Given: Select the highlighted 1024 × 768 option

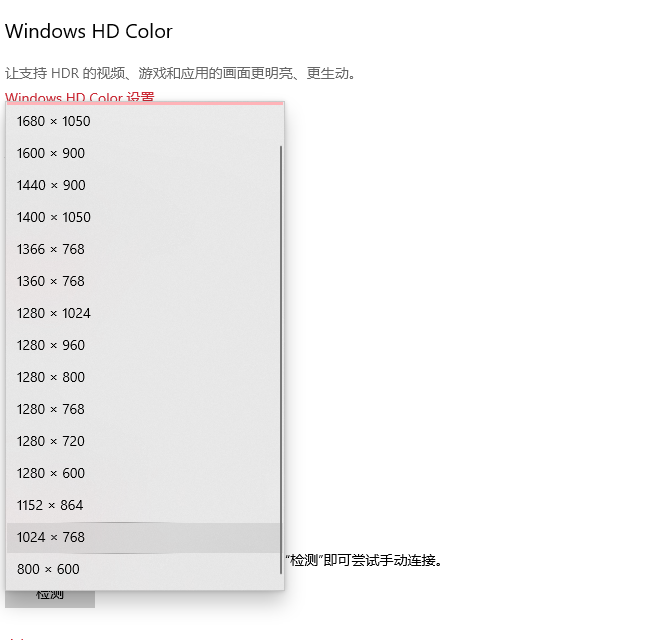Looking at the screenshot, I should pos(143,538).
